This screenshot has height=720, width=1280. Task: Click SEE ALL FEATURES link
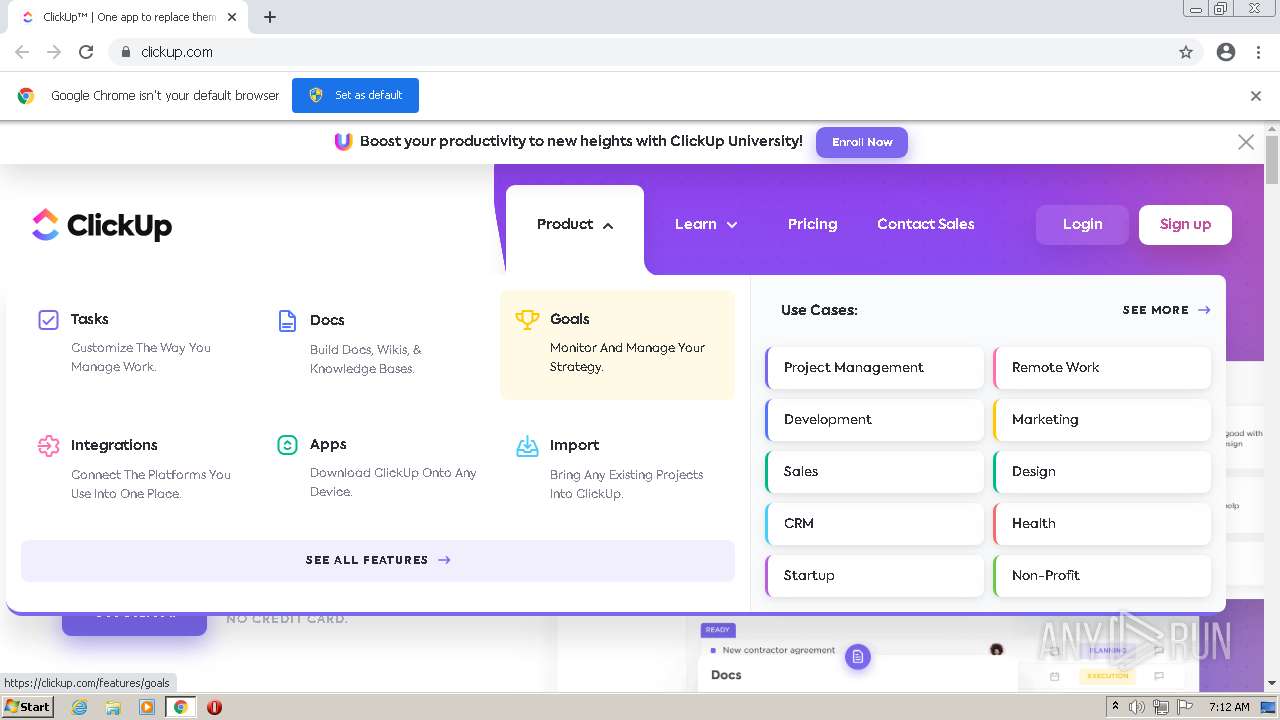tap(378, 560)
